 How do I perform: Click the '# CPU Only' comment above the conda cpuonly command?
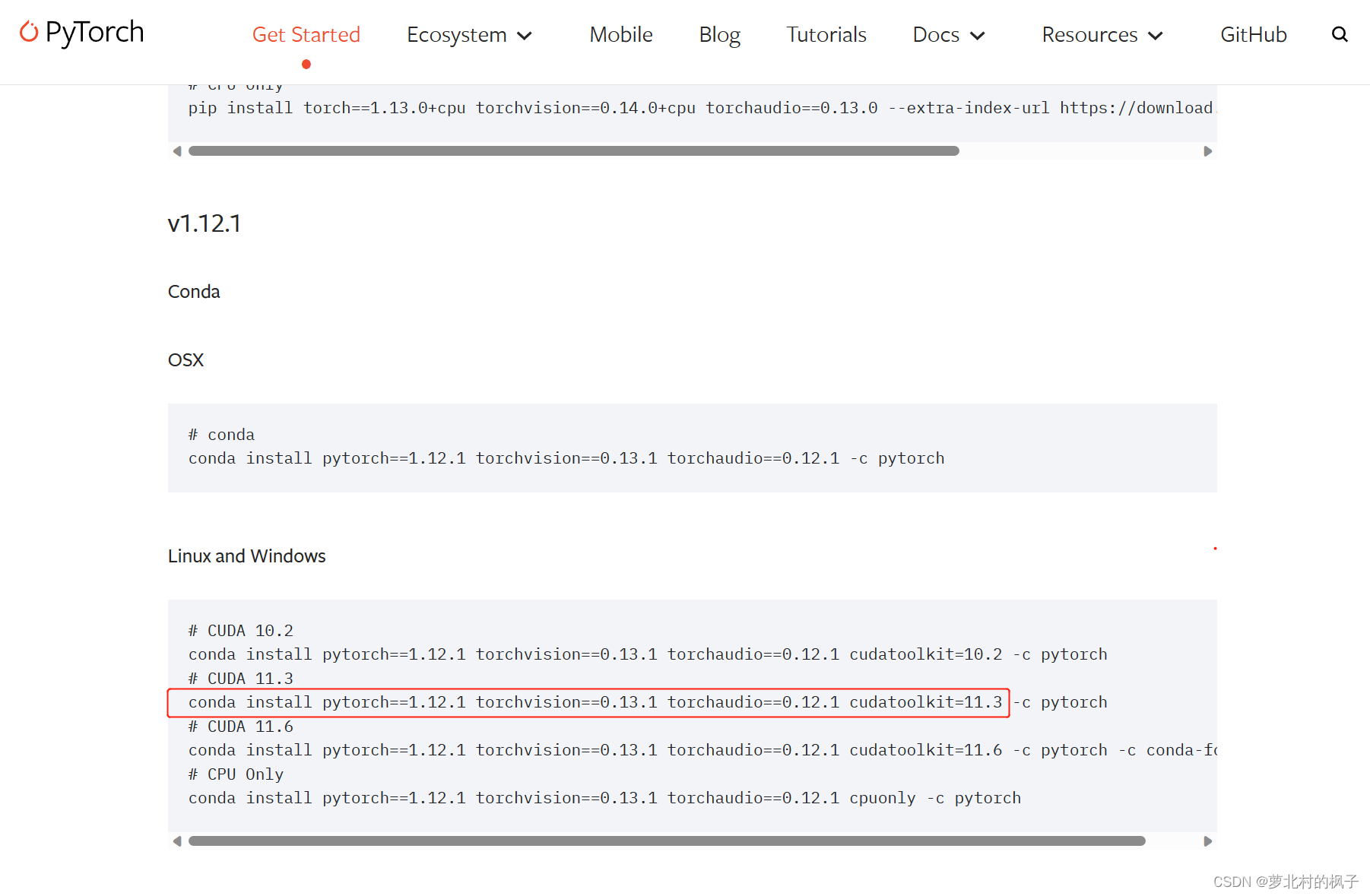pyautogui.click(x=236, y=774)
